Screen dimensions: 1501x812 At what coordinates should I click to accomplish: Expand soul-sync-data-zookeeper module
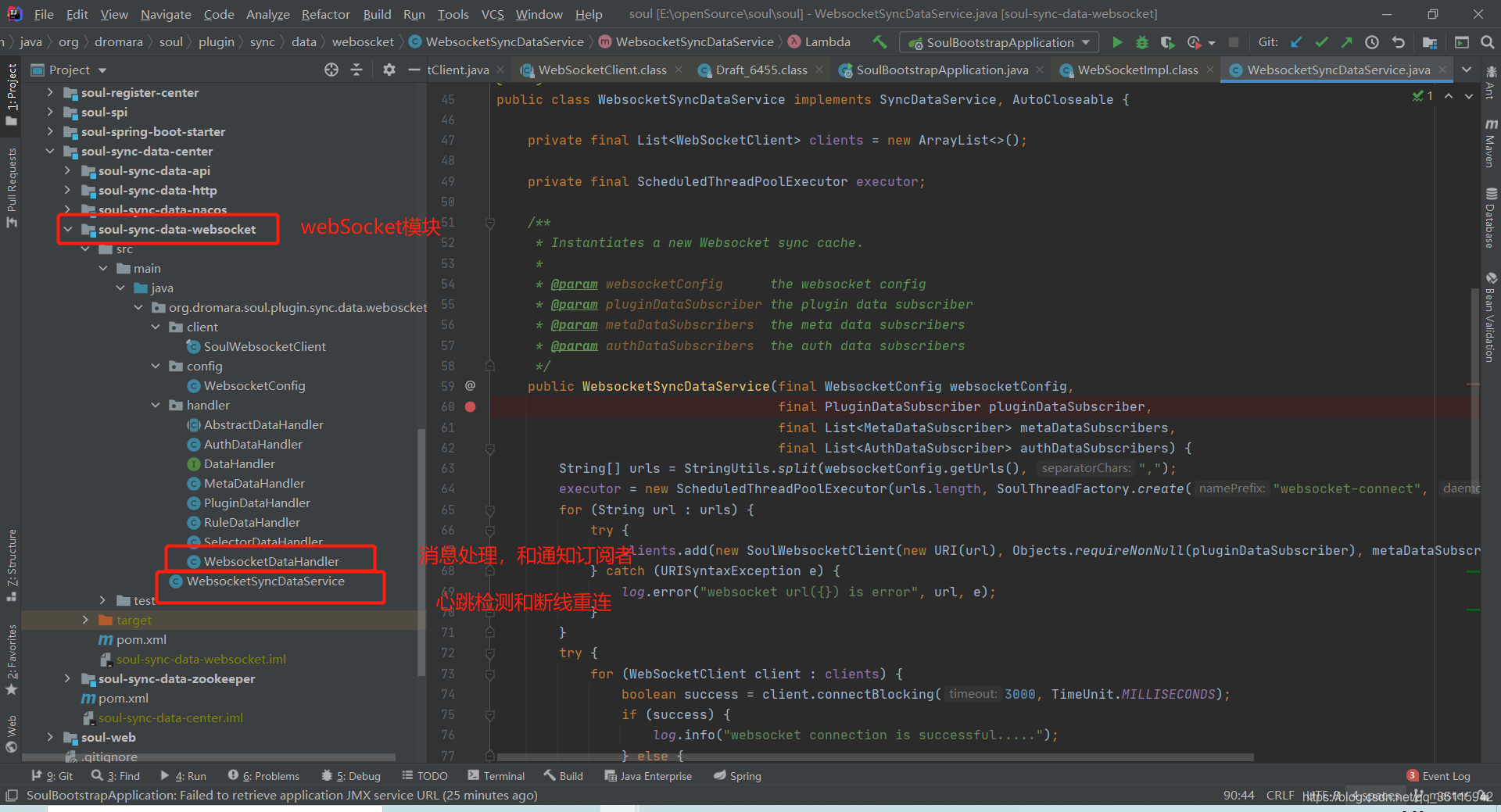coord(67,678)
